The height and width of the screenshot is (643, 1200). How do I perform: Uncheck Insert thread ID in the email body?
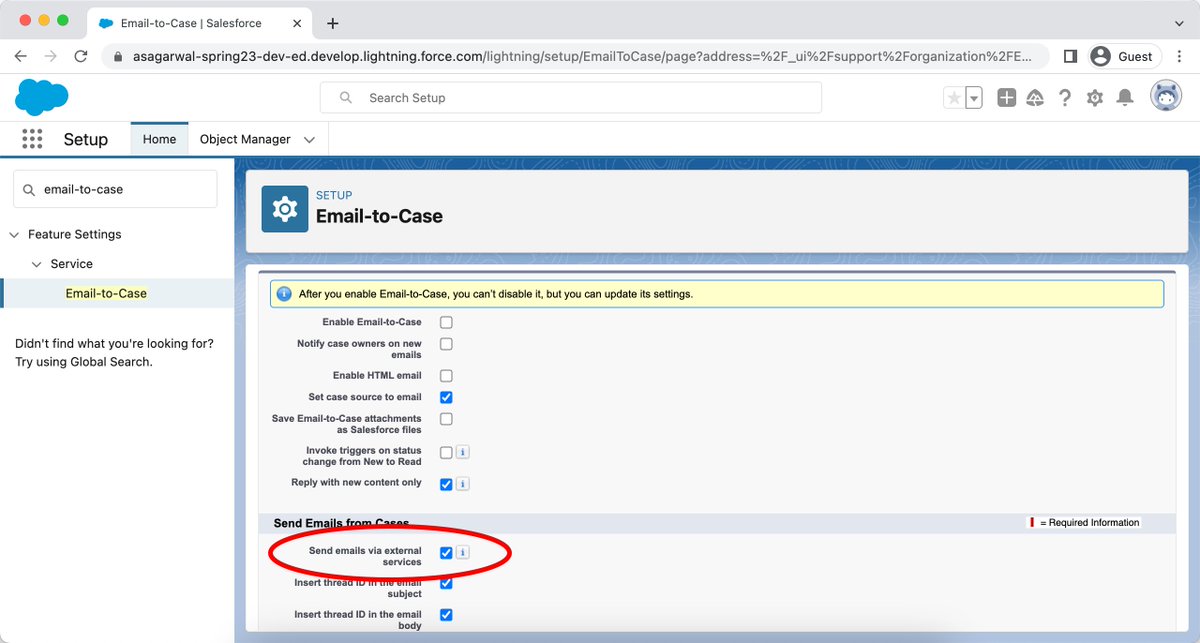446,615
